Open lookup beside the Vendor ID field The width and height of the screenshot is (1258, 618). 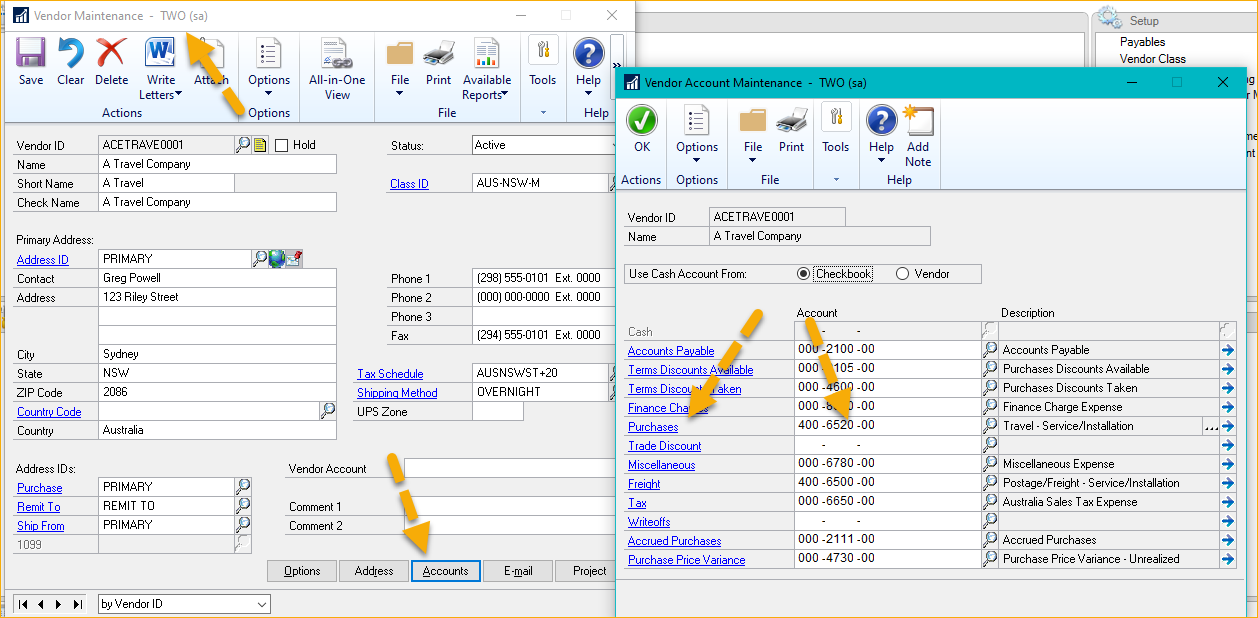(x=243, y=145)
